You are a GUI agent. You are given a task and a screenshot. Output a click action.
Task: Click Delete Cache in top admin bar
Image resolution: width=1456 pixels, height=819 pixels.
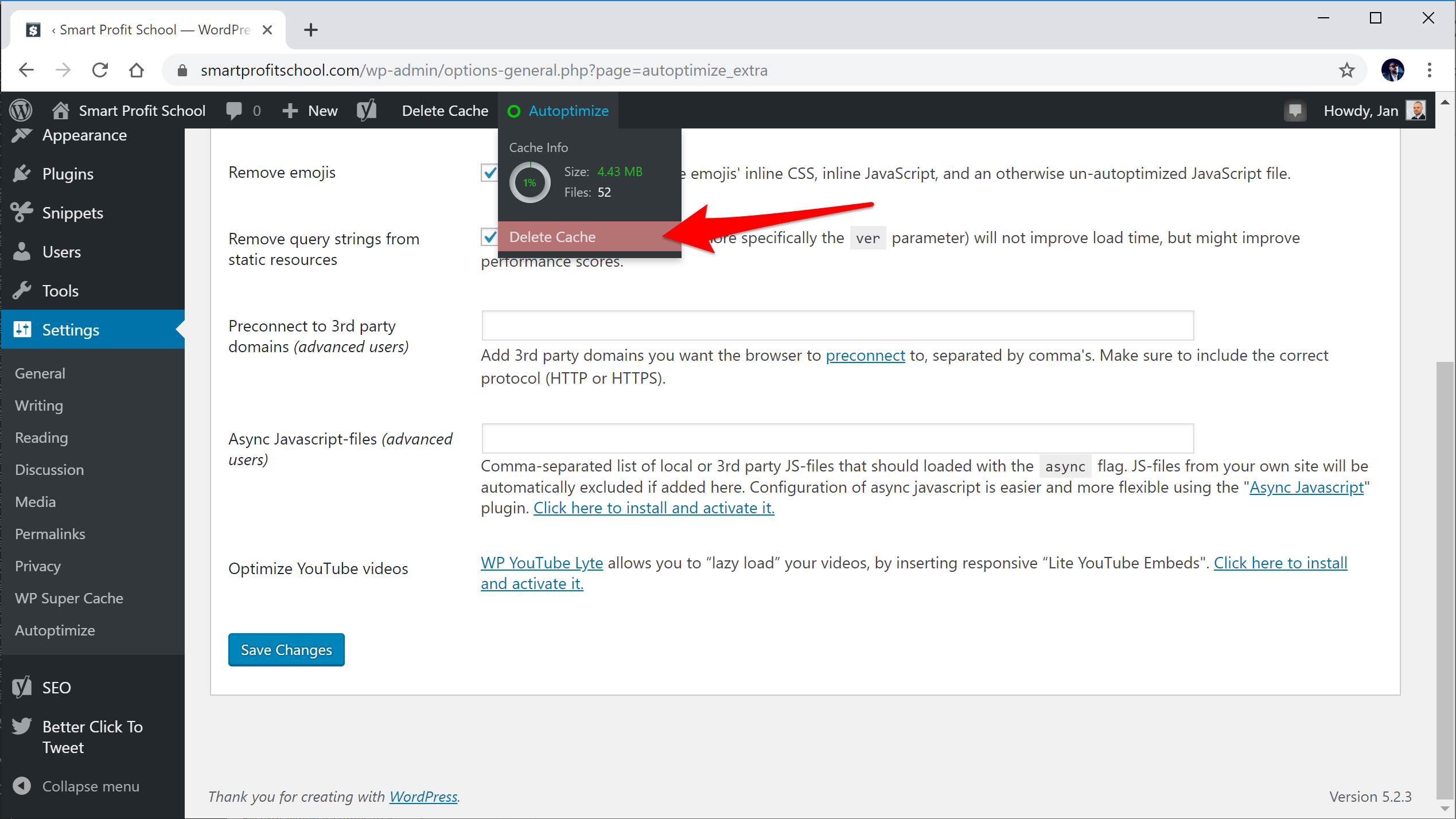445,111
